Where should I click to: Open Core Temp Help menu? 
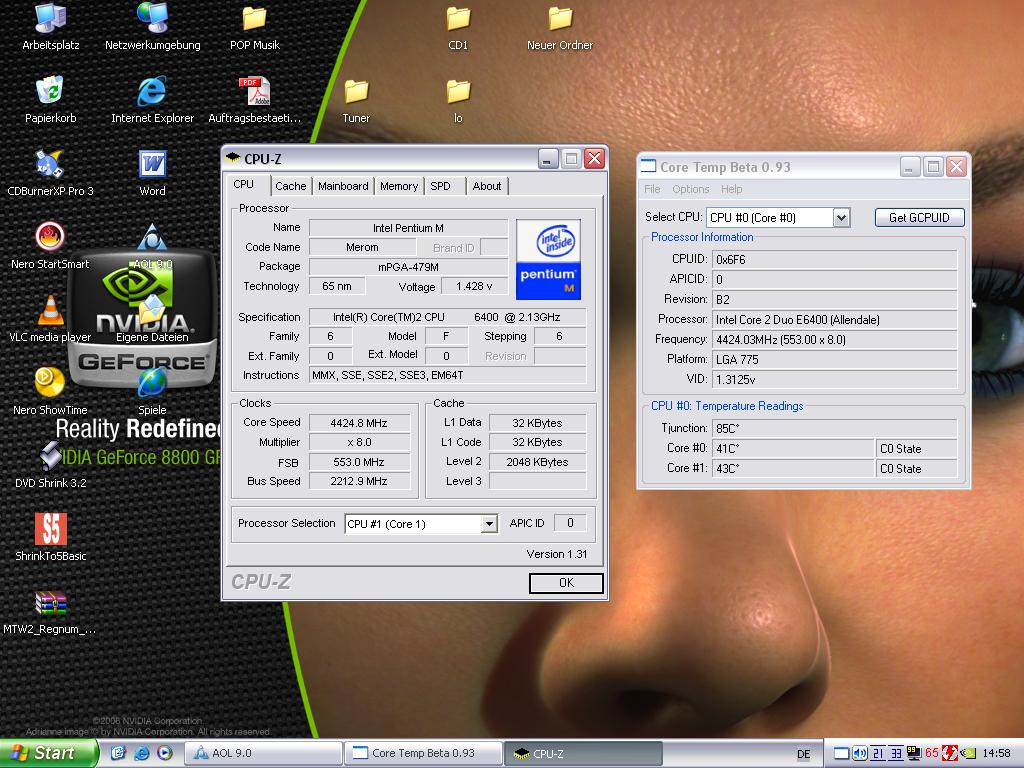(731, 189)
